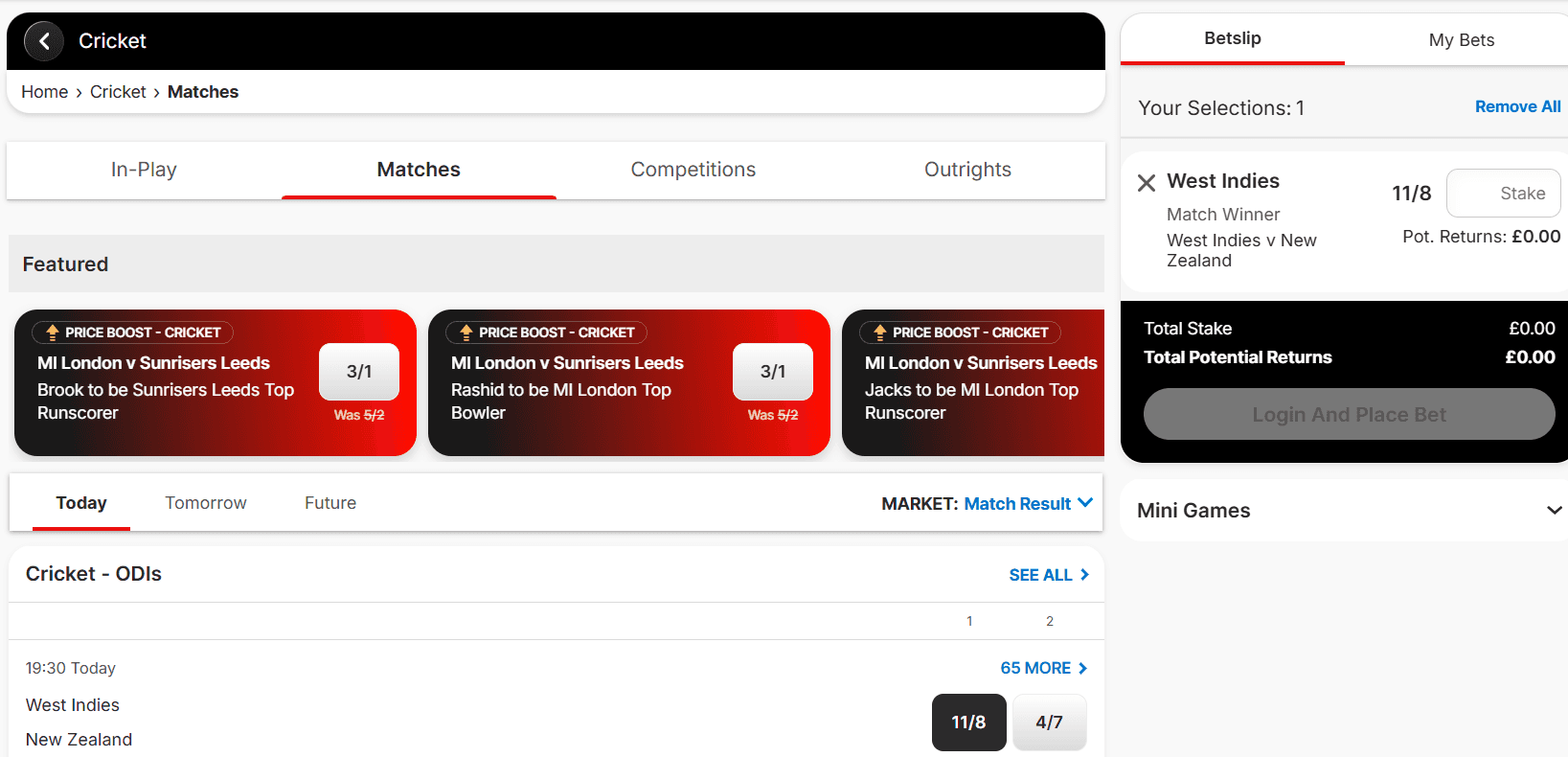The width and height of the screenshot is (1568, 757).
Task: Click the Stake input field
Action: coord(1503,194)
